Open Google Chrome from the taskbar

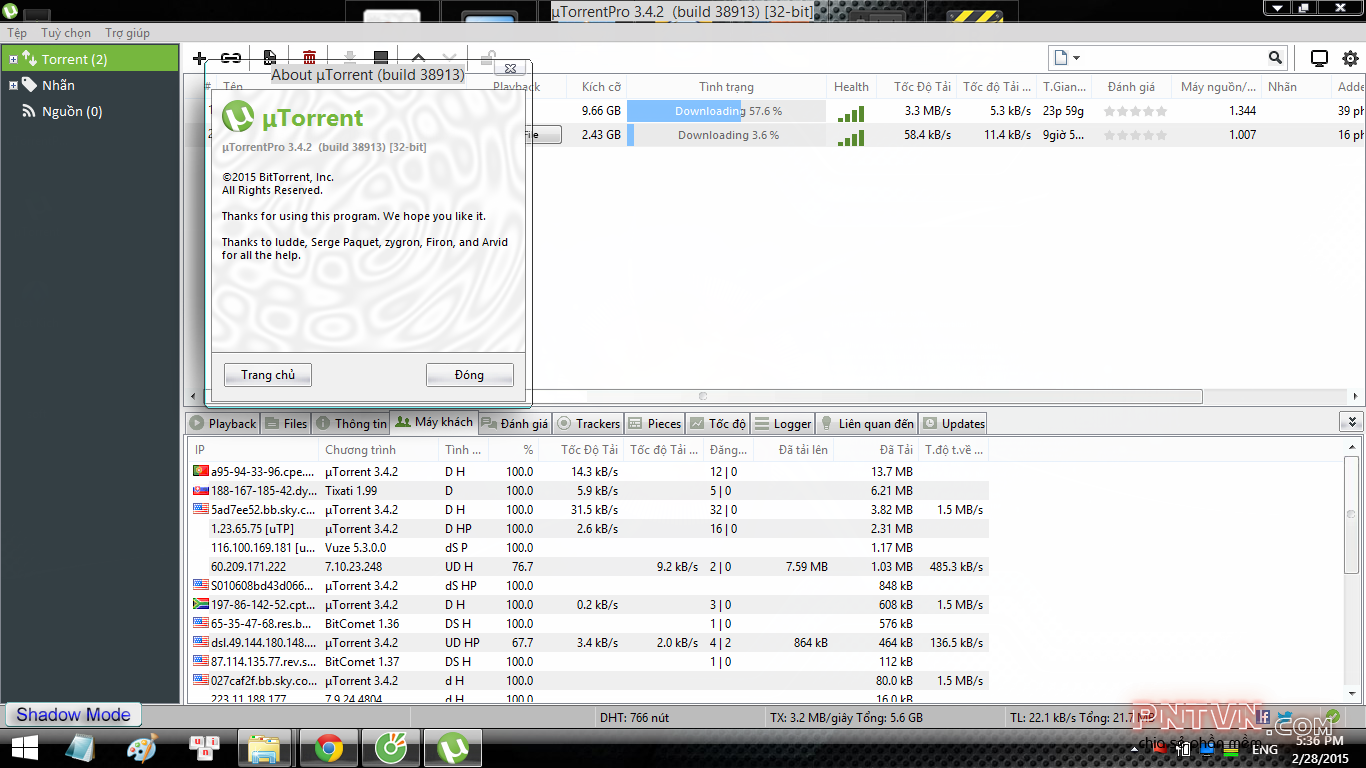[328, 747]
